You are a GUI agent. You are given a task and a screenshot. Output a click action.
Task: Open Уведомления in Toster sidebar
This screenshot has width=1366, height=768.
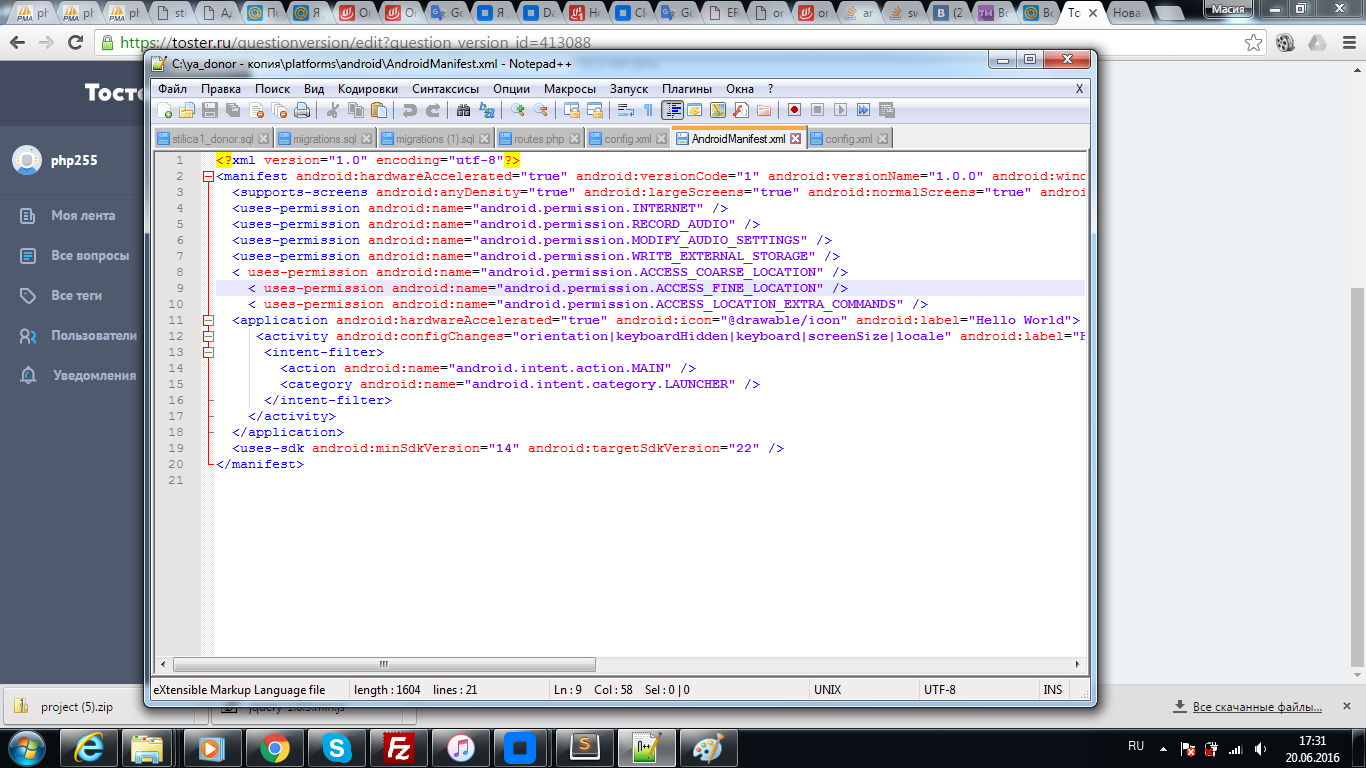pos(93,375)
